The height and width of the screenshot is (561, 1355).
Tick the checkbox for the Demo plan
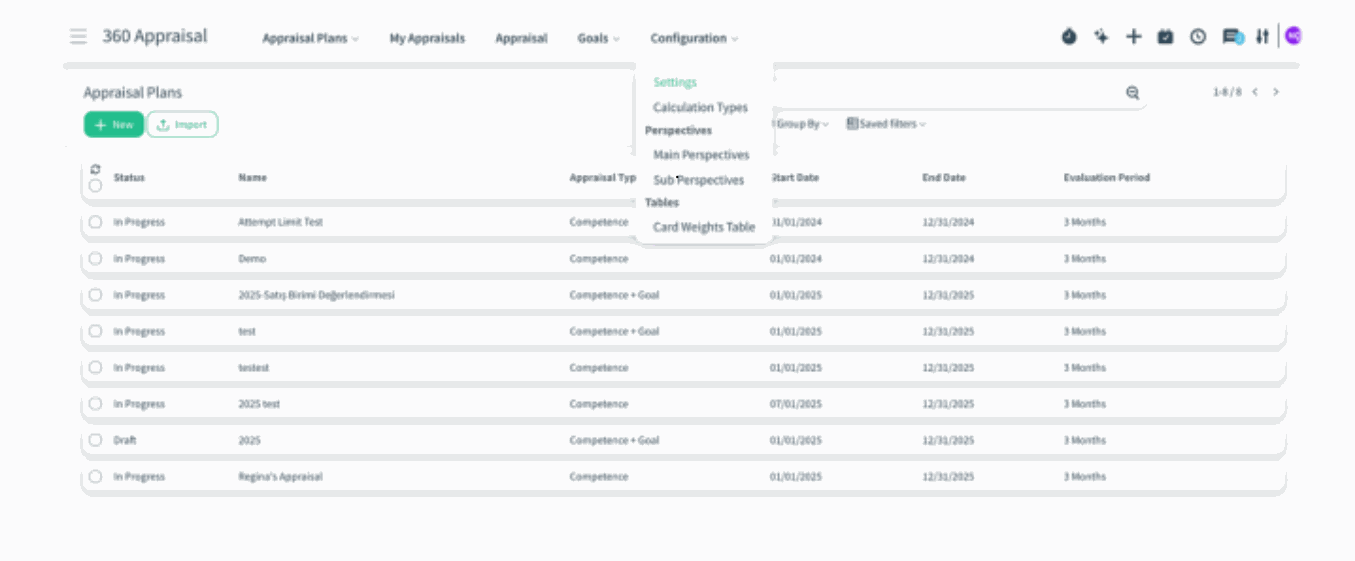(x=95, y=258)
